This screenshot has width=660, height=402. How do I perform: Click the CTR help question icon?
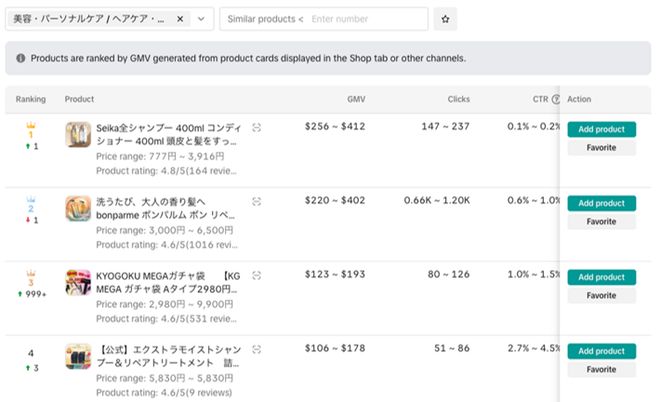pyautogui.click(x=556, y=99)
